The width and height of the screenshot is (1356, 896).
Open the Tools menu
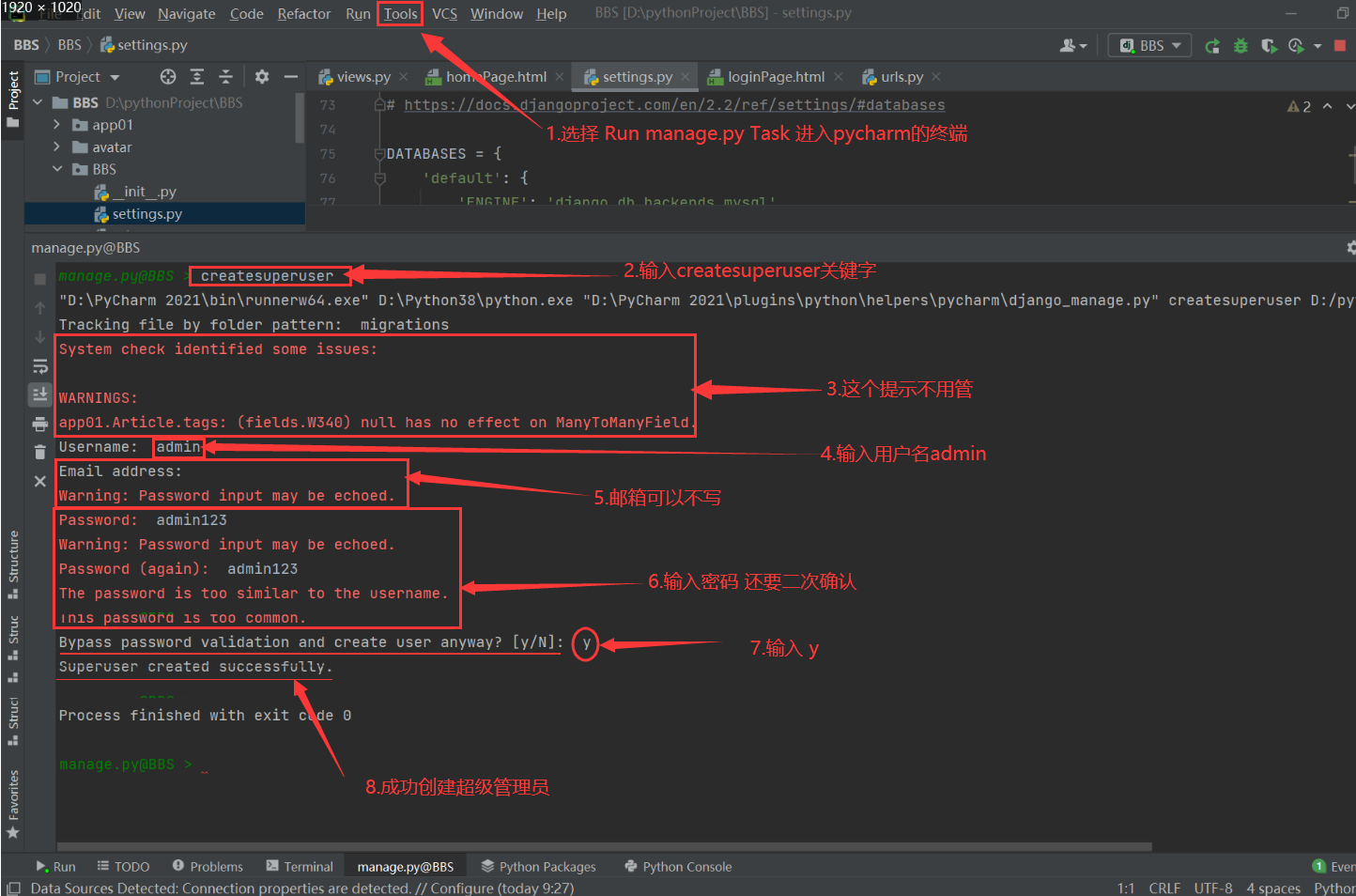tap(400, 14)
